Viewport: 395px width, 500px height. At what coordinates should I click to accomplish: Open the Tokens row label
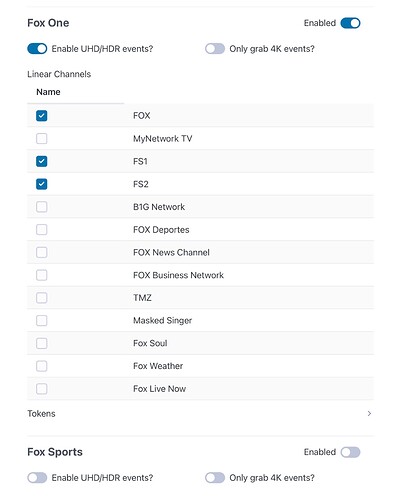[x=41, y=414]
